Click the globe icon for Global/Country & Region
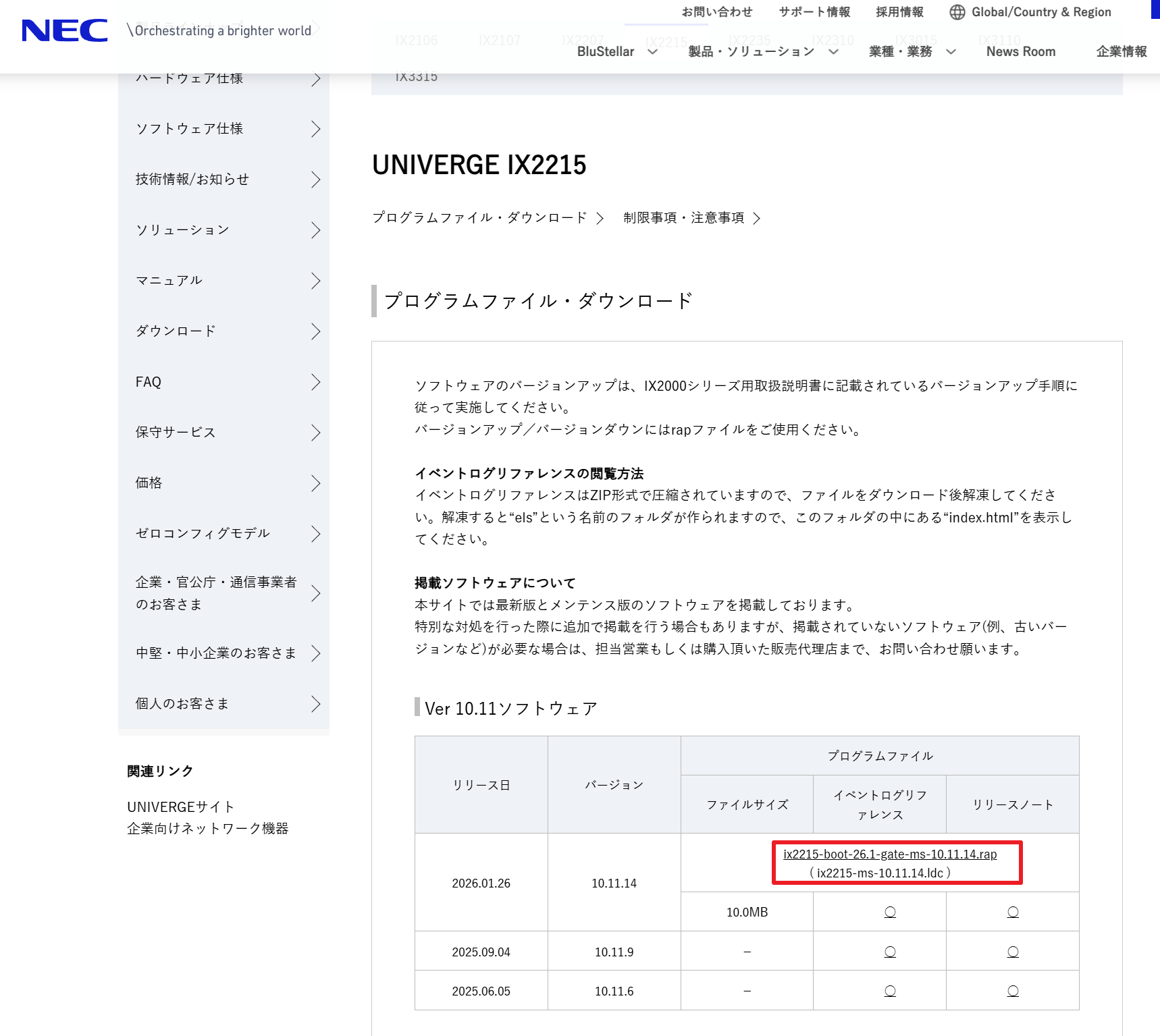1160x1036 pixels. [957, 12]
